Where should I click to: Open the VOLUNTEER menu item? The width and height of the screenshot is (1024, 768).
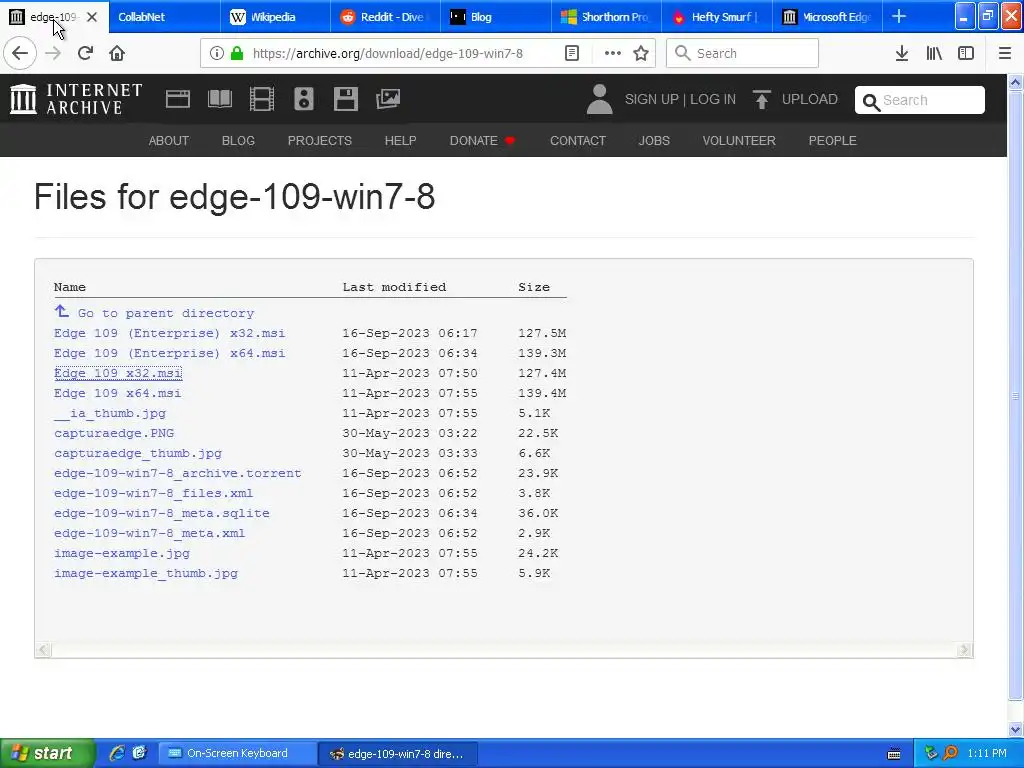(x=739, y=140)
